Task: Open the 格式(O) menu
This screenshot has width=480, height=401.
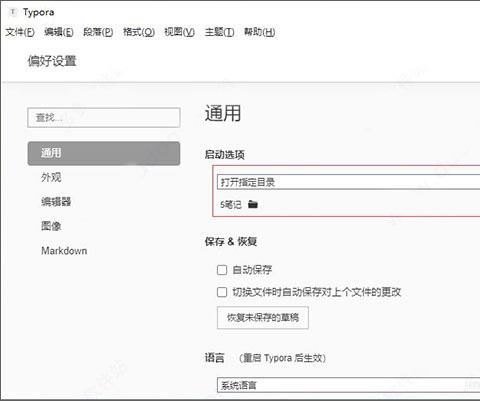Action: click(139, 32)
